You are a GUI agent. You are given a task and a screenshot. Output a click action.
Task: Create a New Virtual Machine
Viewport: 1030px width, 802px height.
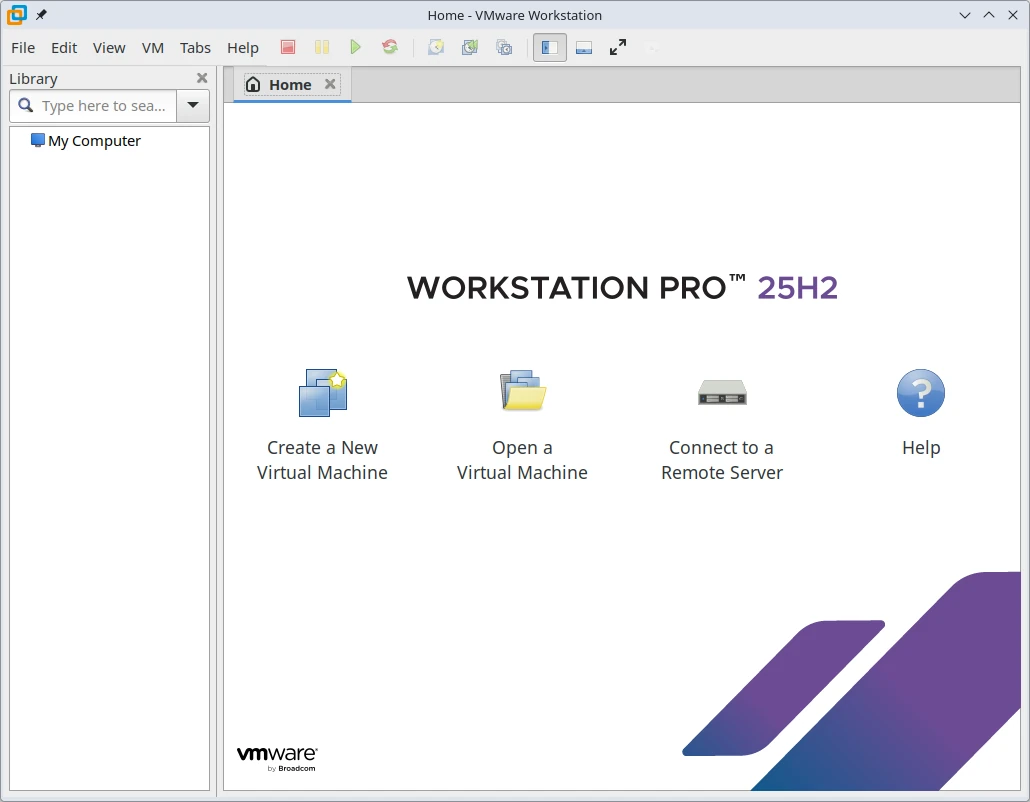322,420
